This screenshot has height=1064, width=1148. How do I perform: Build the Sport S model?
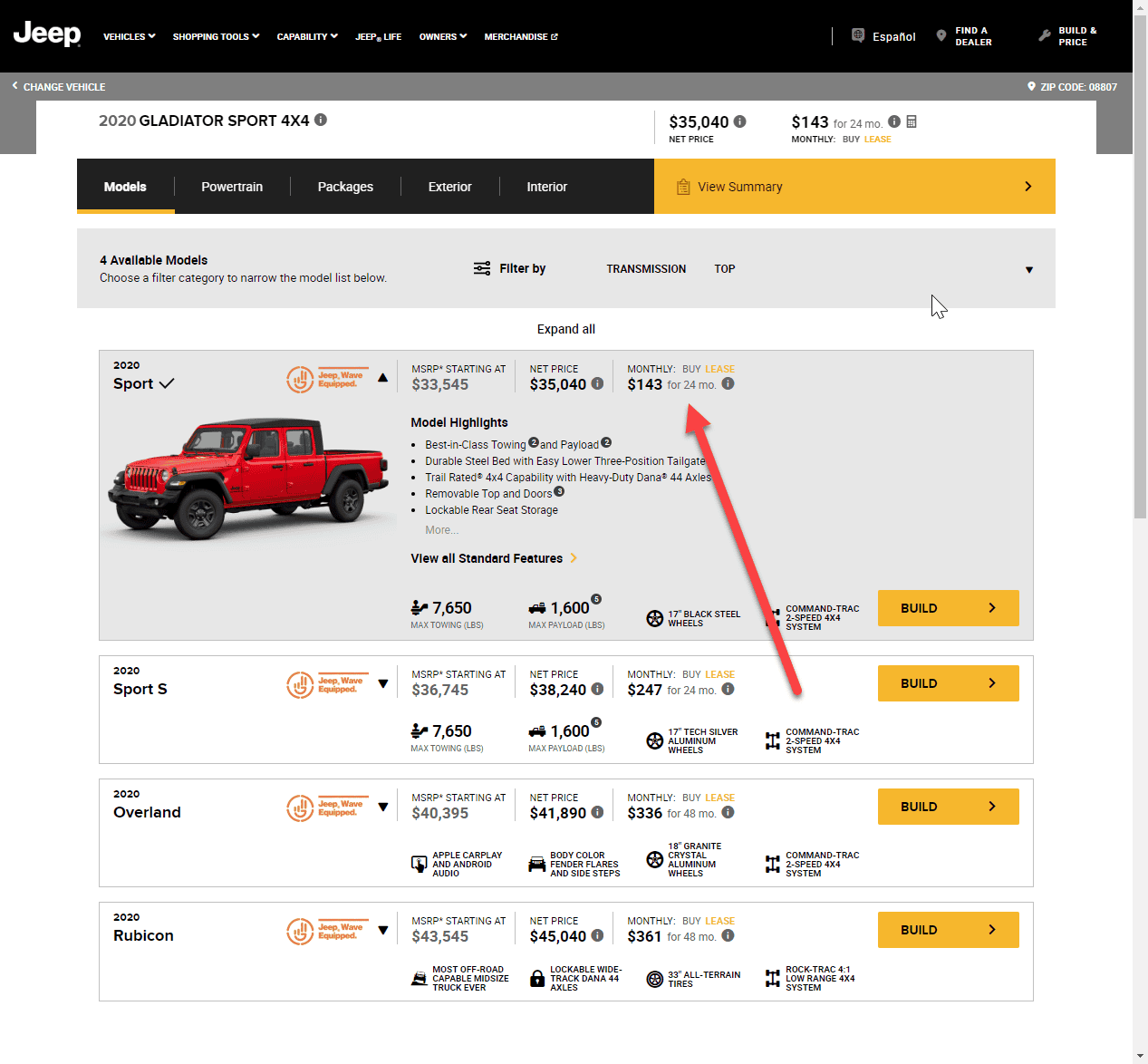click(x=949, y=683)
